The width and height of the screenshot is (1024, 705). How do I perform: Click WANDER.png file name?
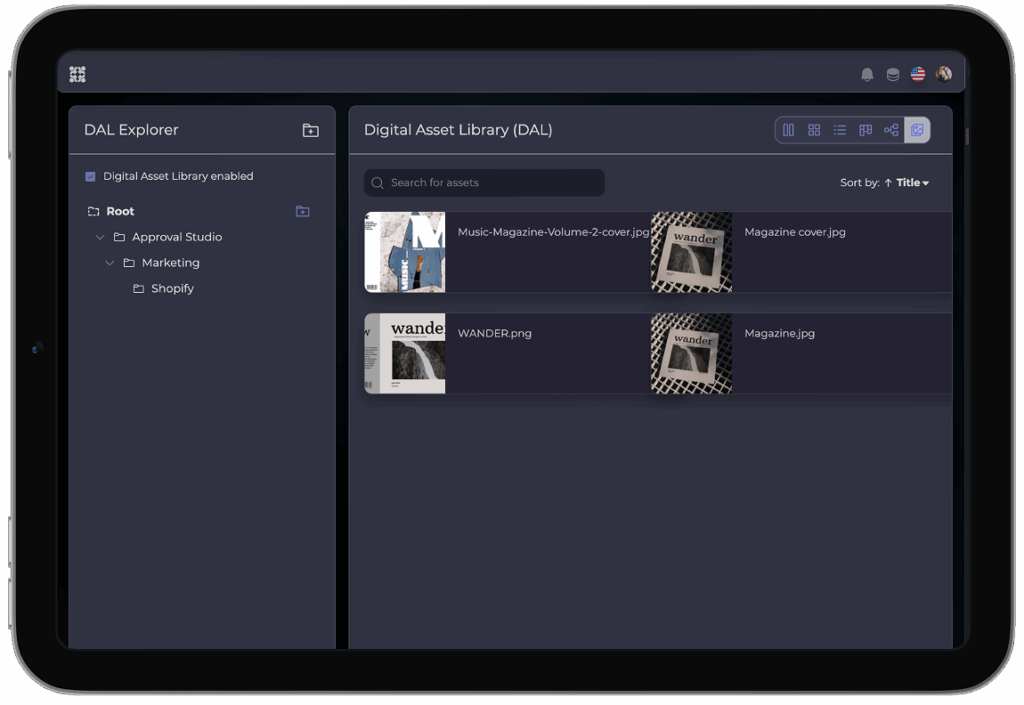coord(494,334)
